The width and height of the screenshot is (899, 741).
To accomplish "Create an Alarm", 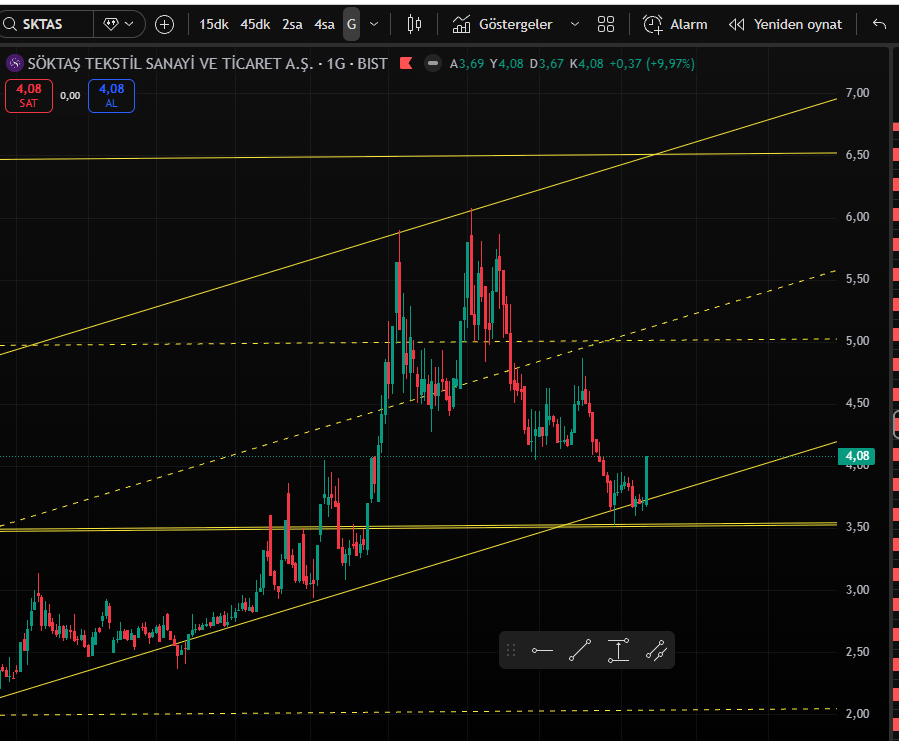I will (x=675, y=24).
